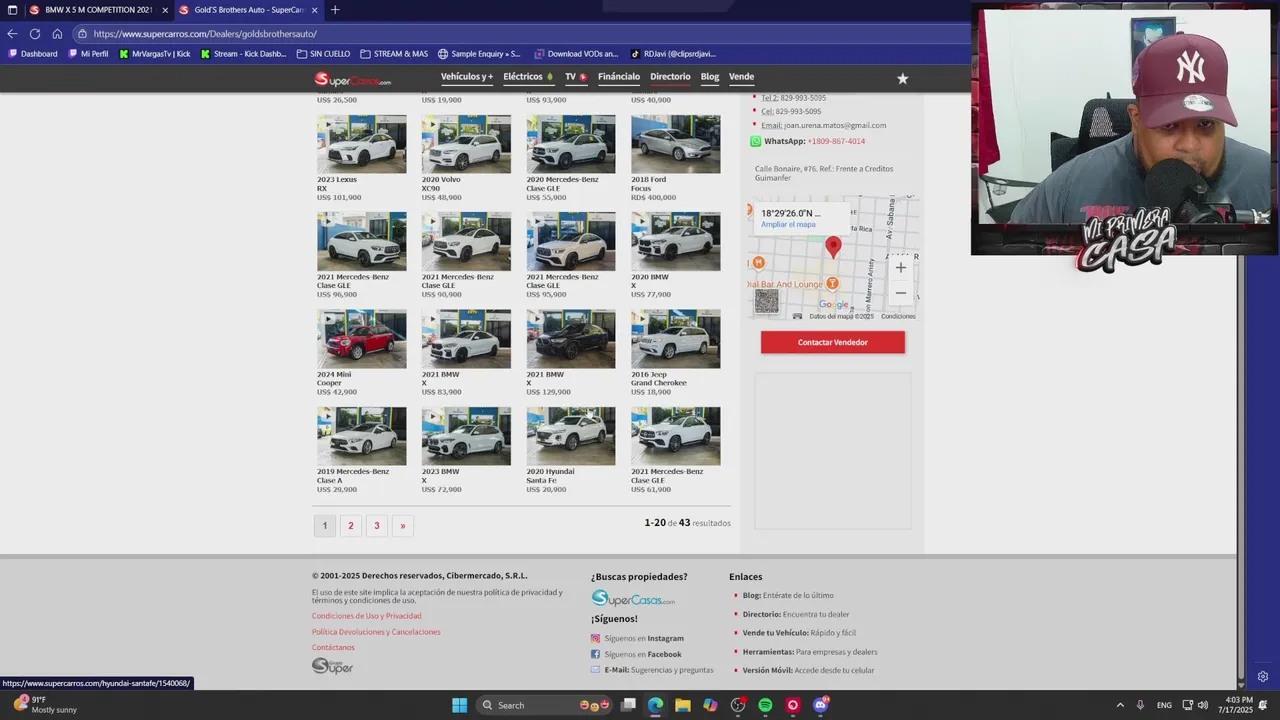1280x720 pixels.
Task: Open Task View on the taskbar
Action: (628, 705)
